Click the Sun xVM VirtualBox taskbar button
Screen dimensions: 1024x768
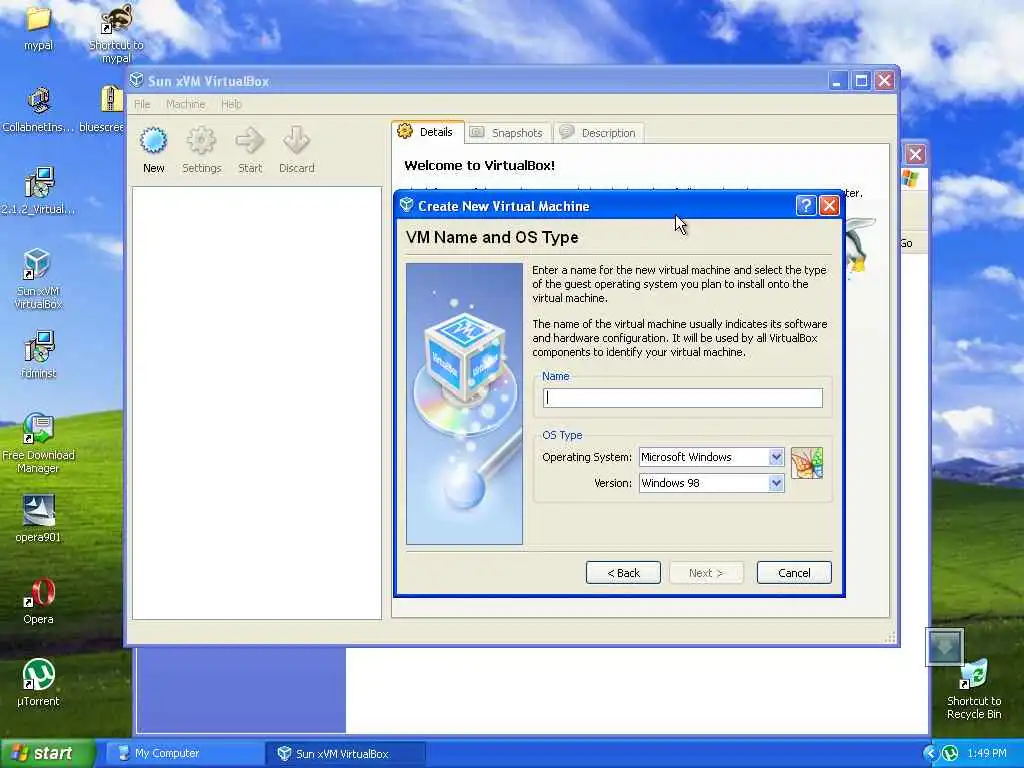[345, 753]
